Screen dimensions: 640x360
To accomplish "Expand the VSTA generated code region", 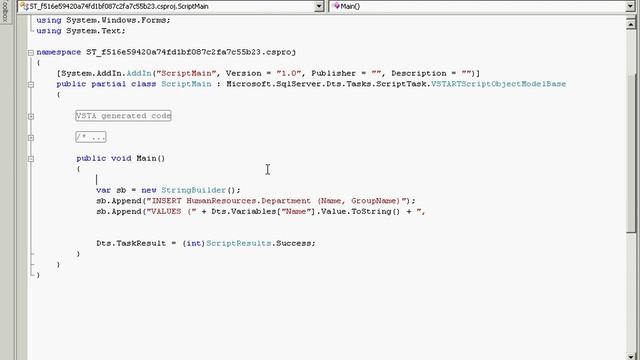I will pos(31,116).
